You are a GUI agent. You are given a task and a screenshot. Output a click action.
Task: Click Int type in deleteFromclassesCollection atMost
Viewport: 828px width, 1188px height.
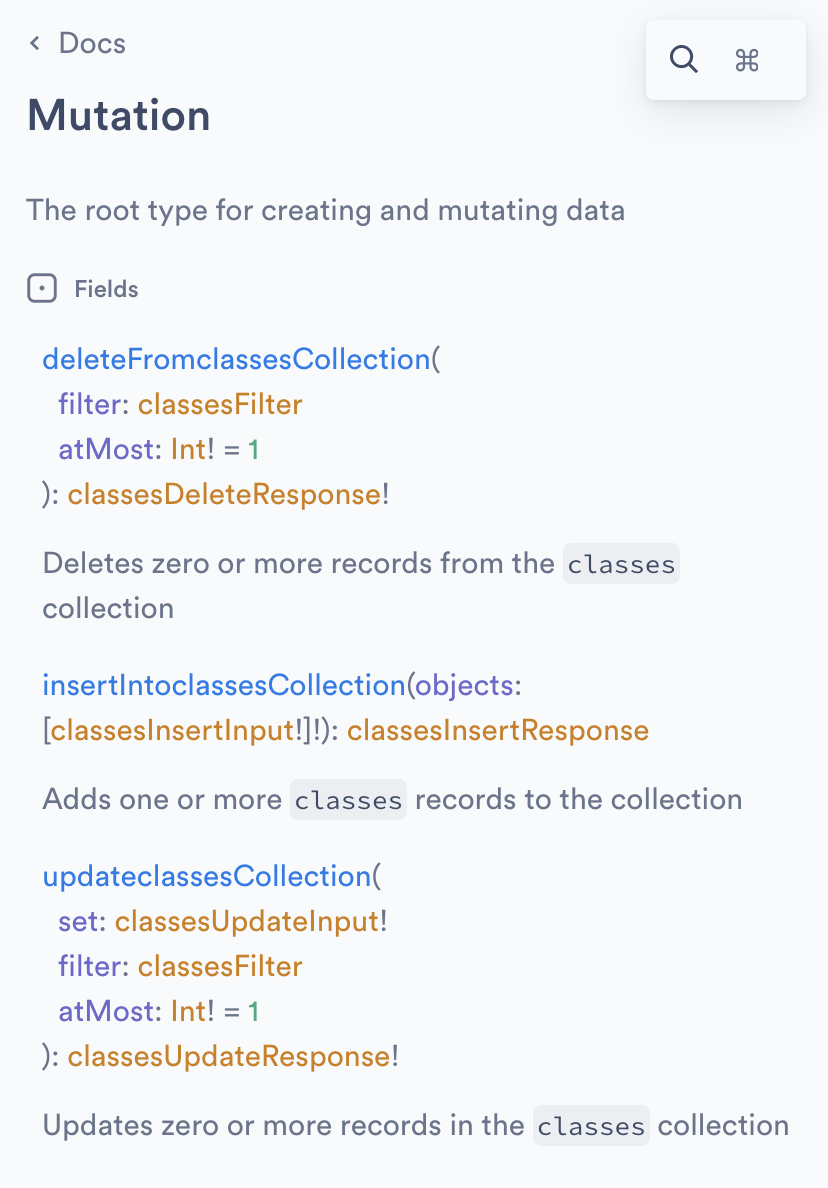click(x=188, y=449)
